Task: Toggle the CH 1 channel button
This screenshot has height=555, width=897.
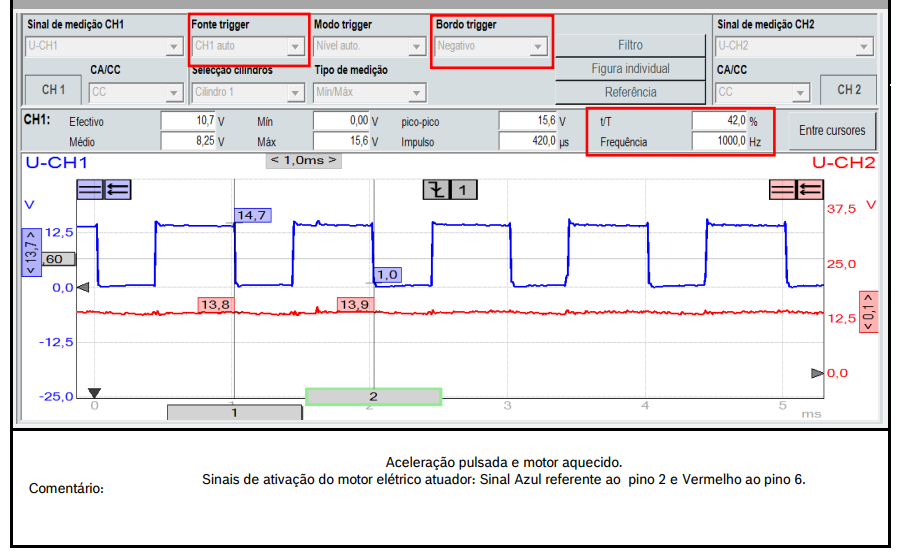Action: (x=53, y=90)
